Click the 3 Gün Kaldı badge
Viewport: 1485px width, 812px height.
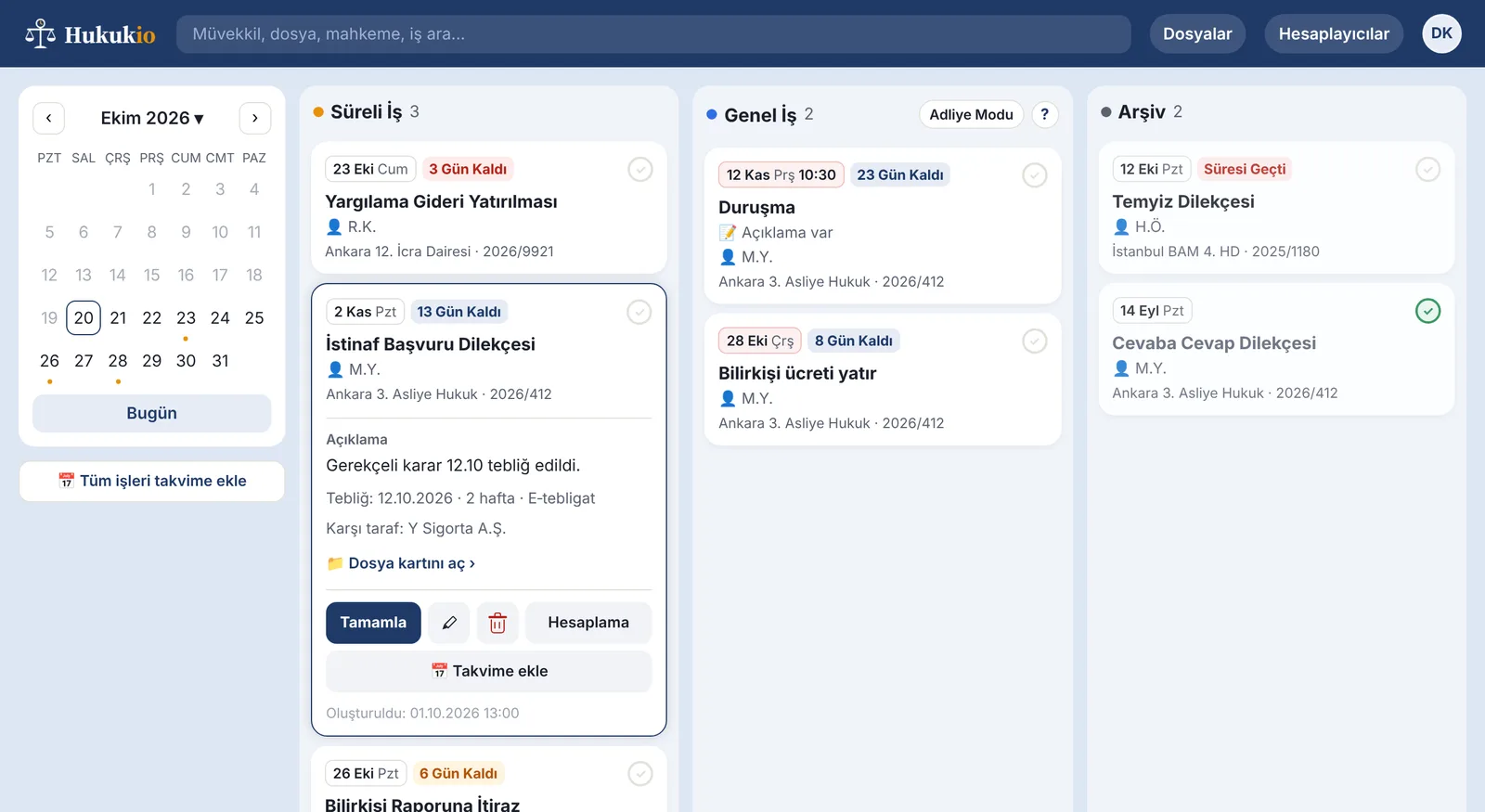(468, 169)
